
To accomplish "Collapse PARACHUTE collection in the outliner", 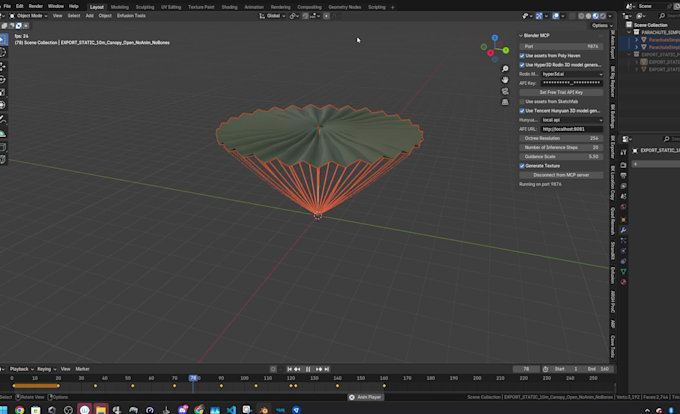I will pyautogui.click(x=629, y=33).
